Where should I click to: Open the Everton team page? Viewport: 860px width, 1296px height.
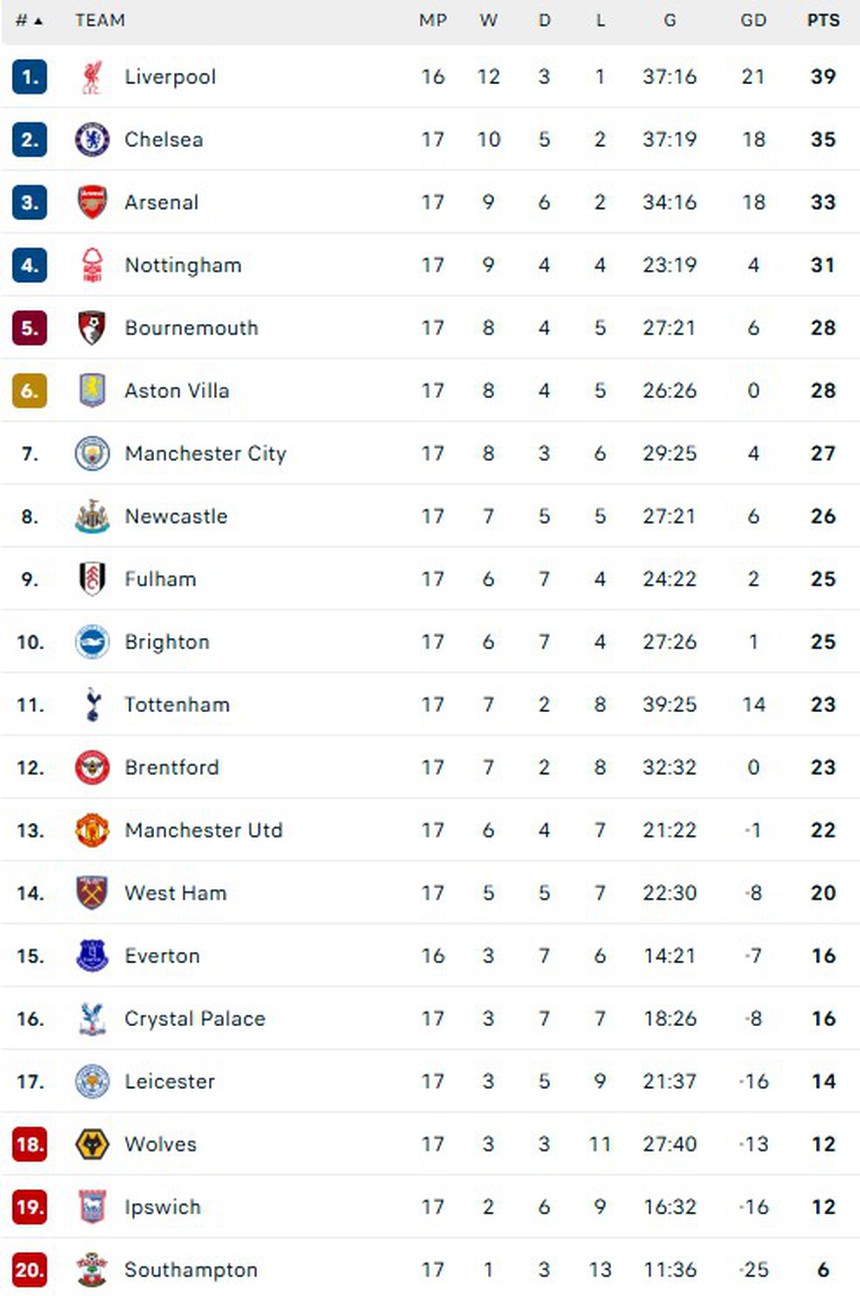(162, 956)
